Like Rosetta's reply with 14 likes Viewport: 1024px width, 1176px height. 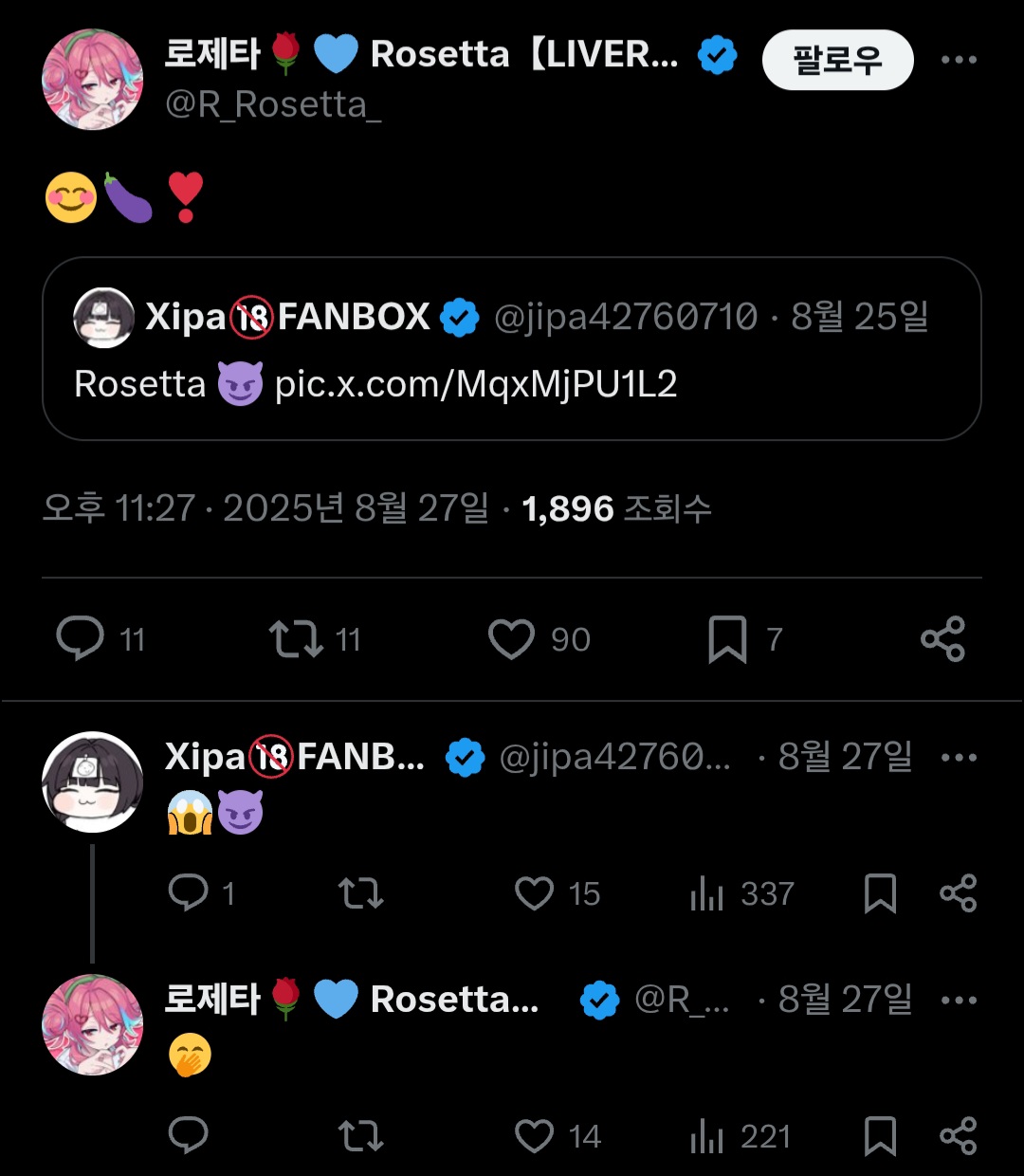point(534,1135)
